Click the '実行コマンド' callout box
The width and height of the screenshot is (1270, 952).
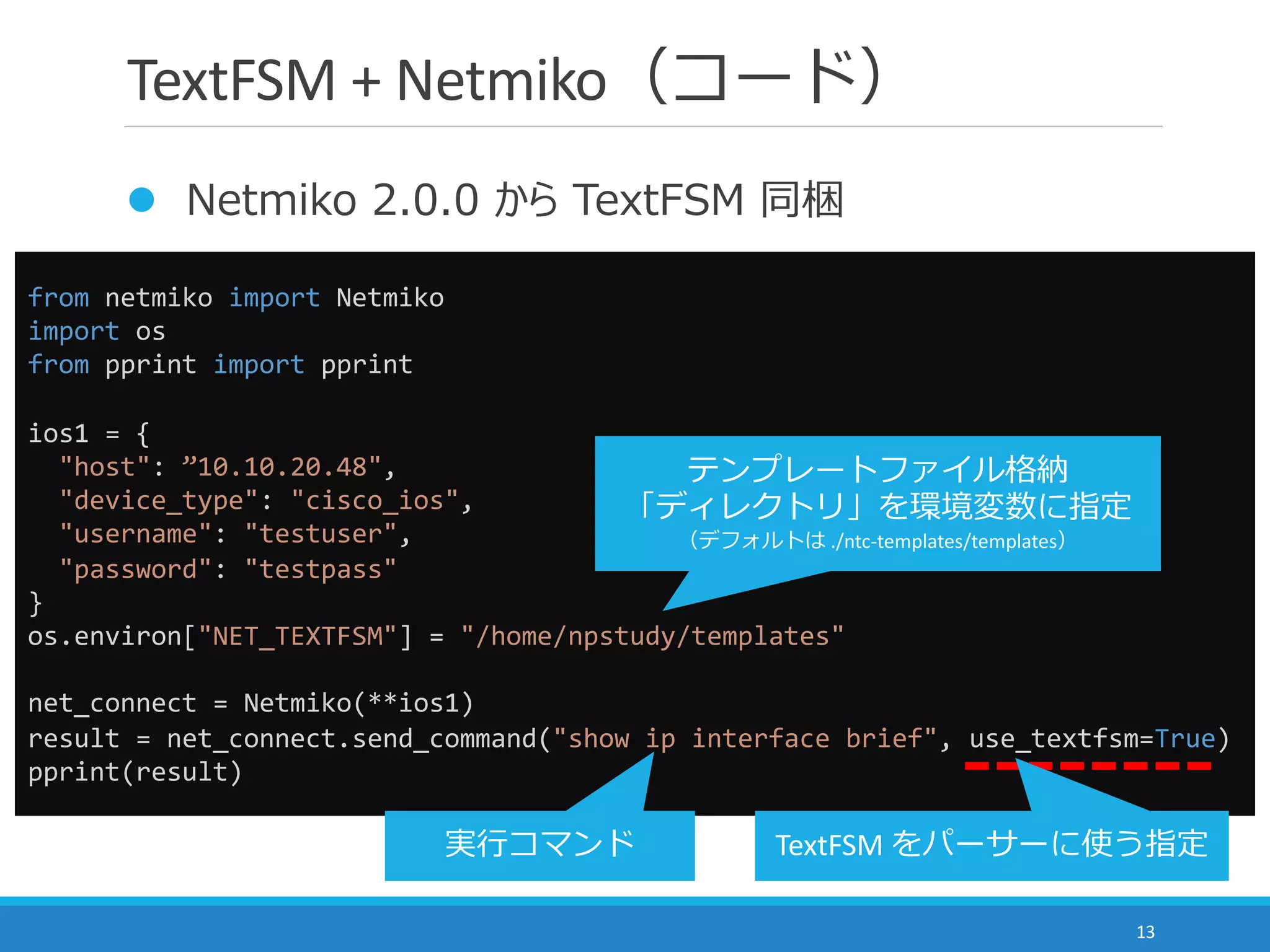point(540,845)
